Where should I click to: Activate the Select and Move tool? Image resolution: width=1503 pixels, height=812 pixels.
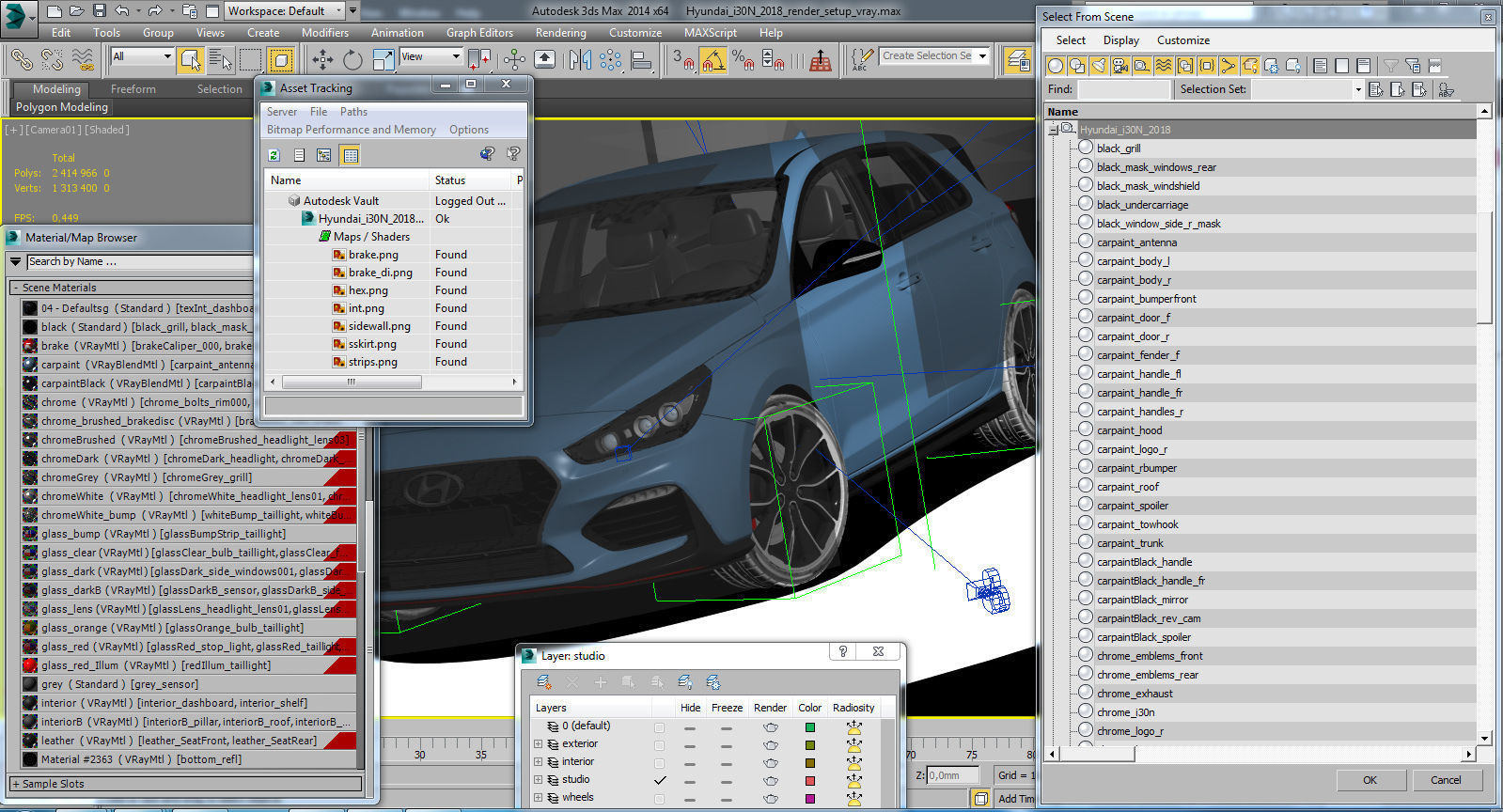[322, 60]
